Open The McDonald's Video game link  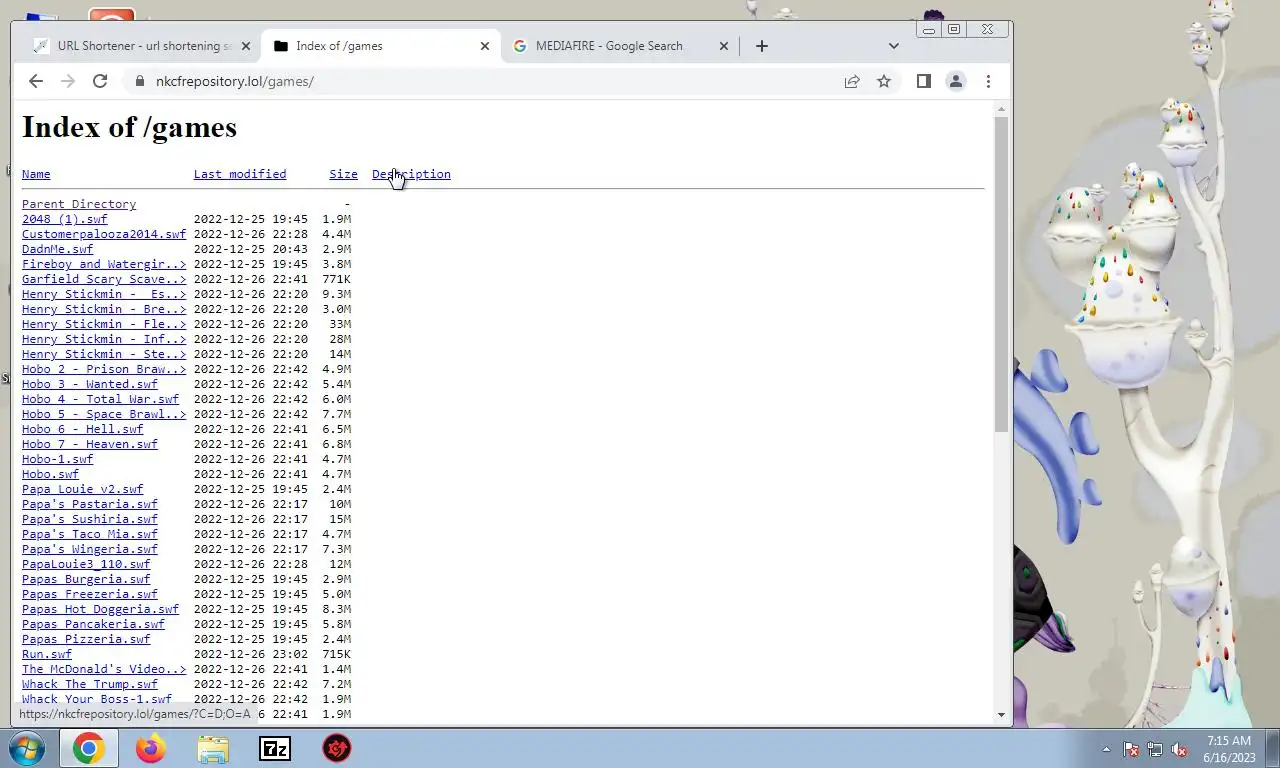[104, 669]
